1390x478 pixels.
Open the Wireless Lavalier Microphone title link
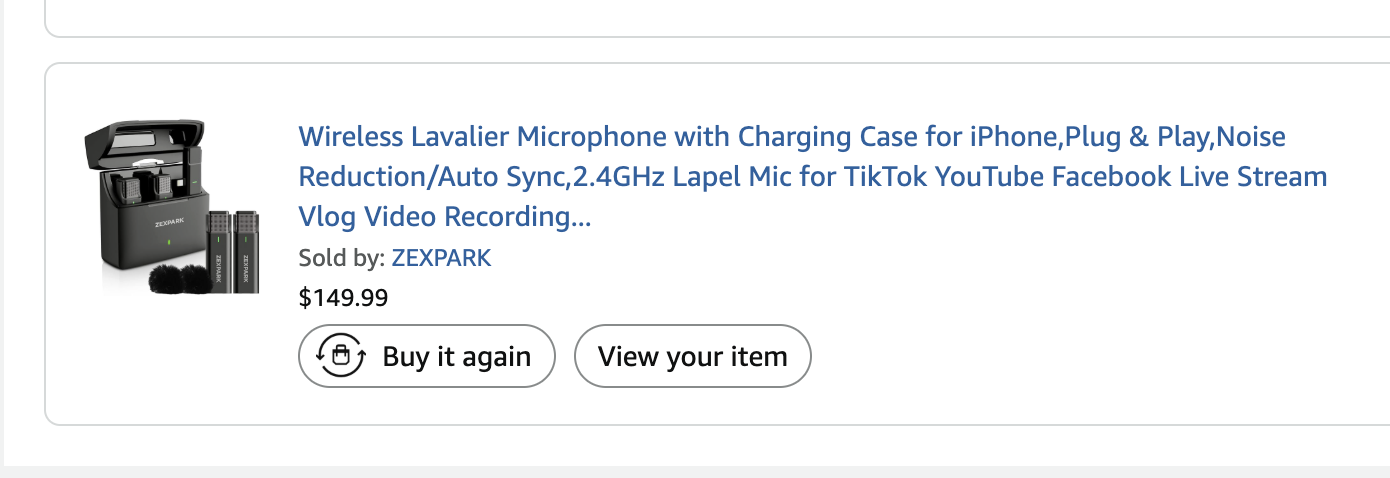tap(813, 176)
